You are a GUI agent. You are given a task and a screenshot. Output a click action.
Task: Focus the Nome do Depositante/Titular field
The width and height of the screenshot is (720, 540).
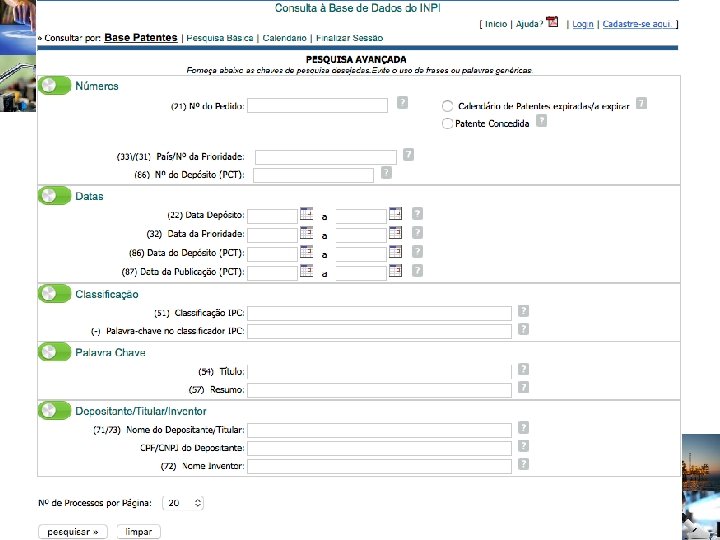[x=379, y=430]
